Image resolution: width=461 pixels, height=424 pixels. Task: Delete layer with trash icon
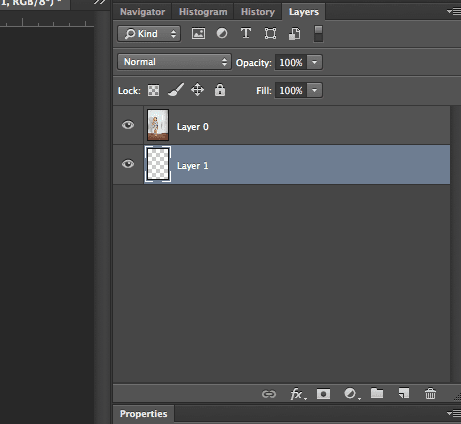tap(430, 394)
